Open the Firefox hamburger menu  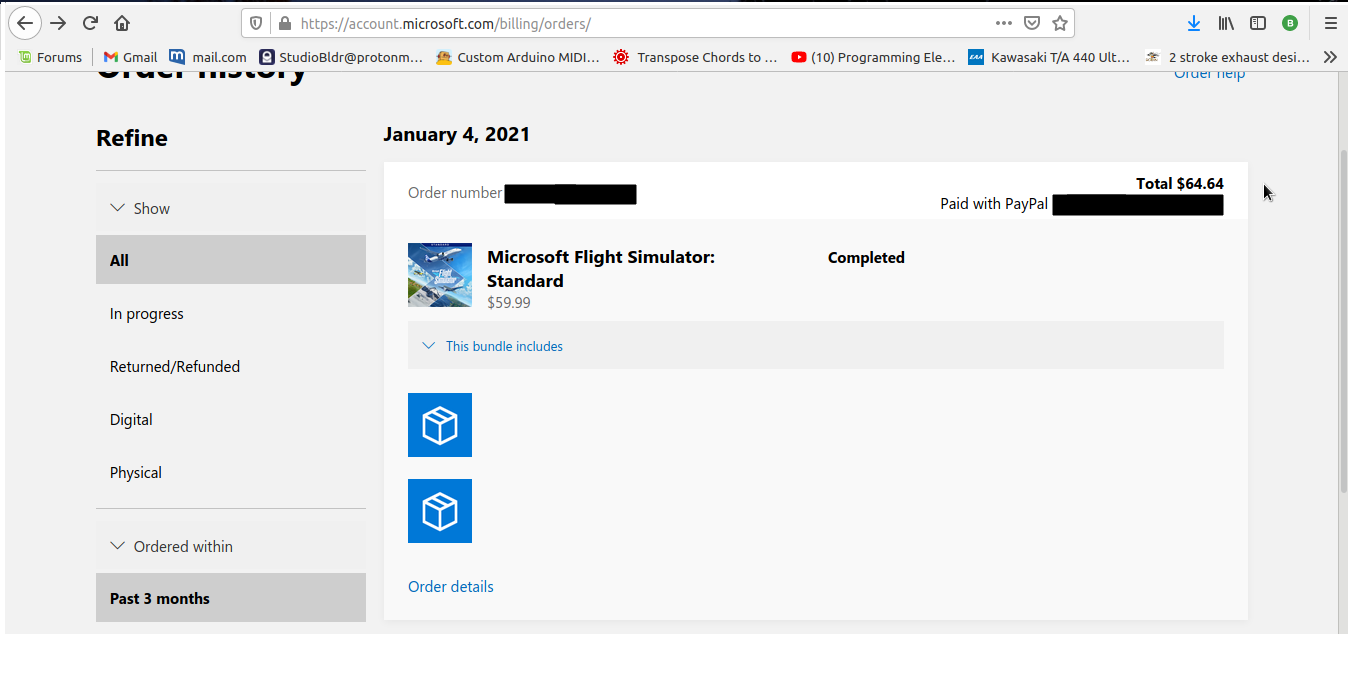click(x=1330, y=23)
